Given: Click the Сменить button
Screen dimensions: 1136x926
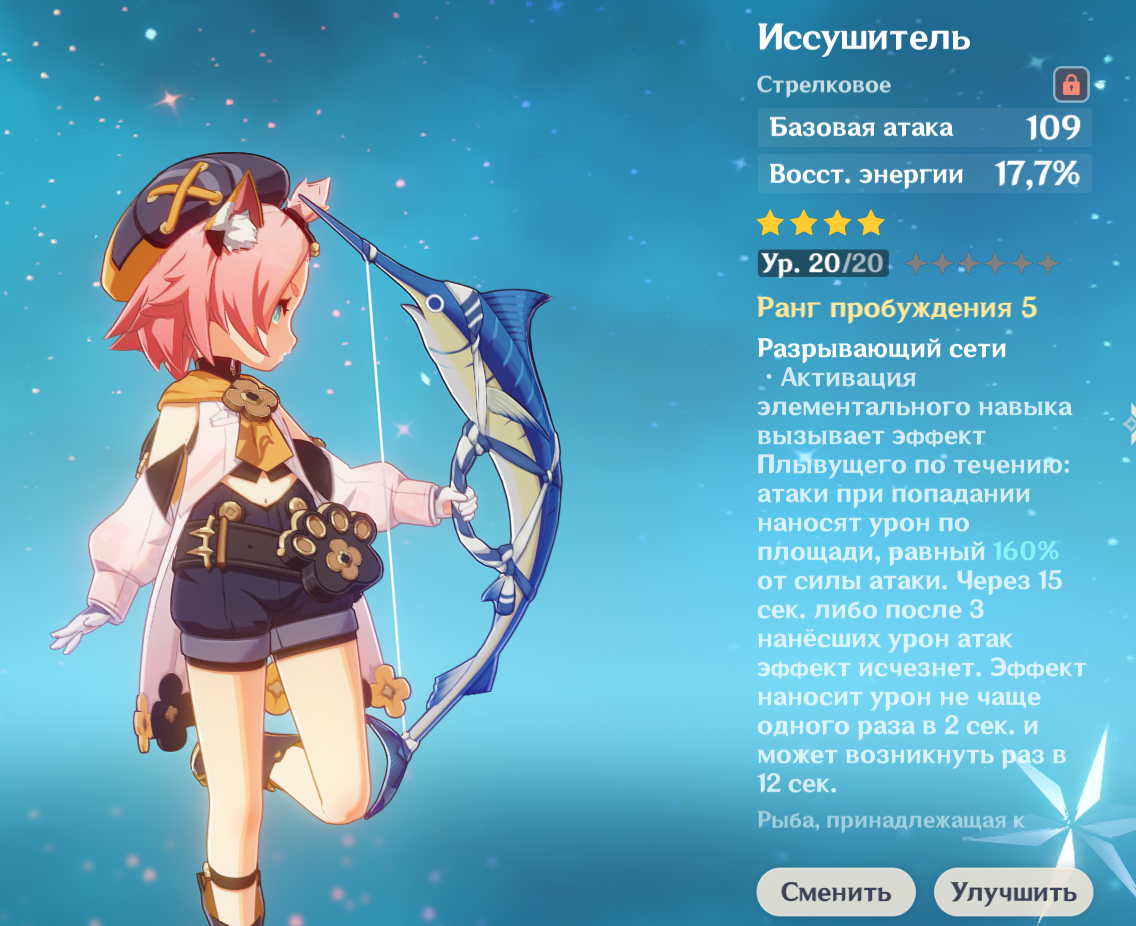Looking at the screenshot, I should [x=836, y=892].
